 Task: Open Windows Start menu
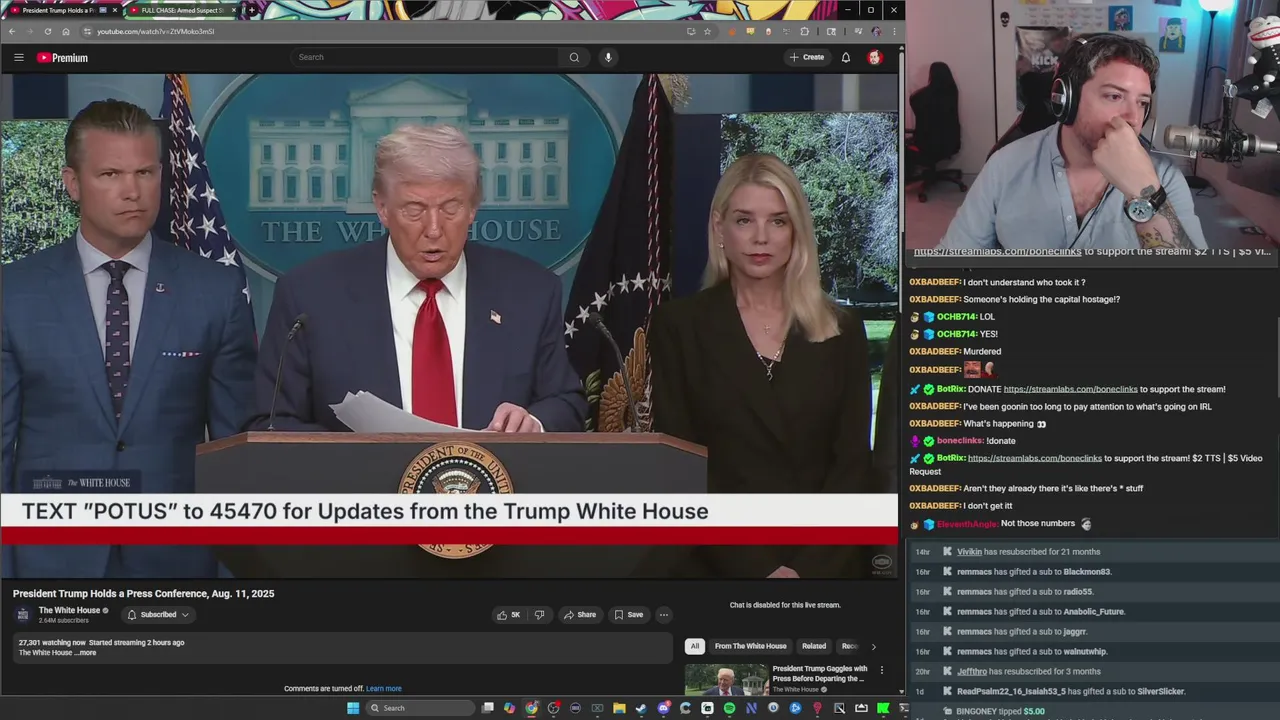point(352,708)
